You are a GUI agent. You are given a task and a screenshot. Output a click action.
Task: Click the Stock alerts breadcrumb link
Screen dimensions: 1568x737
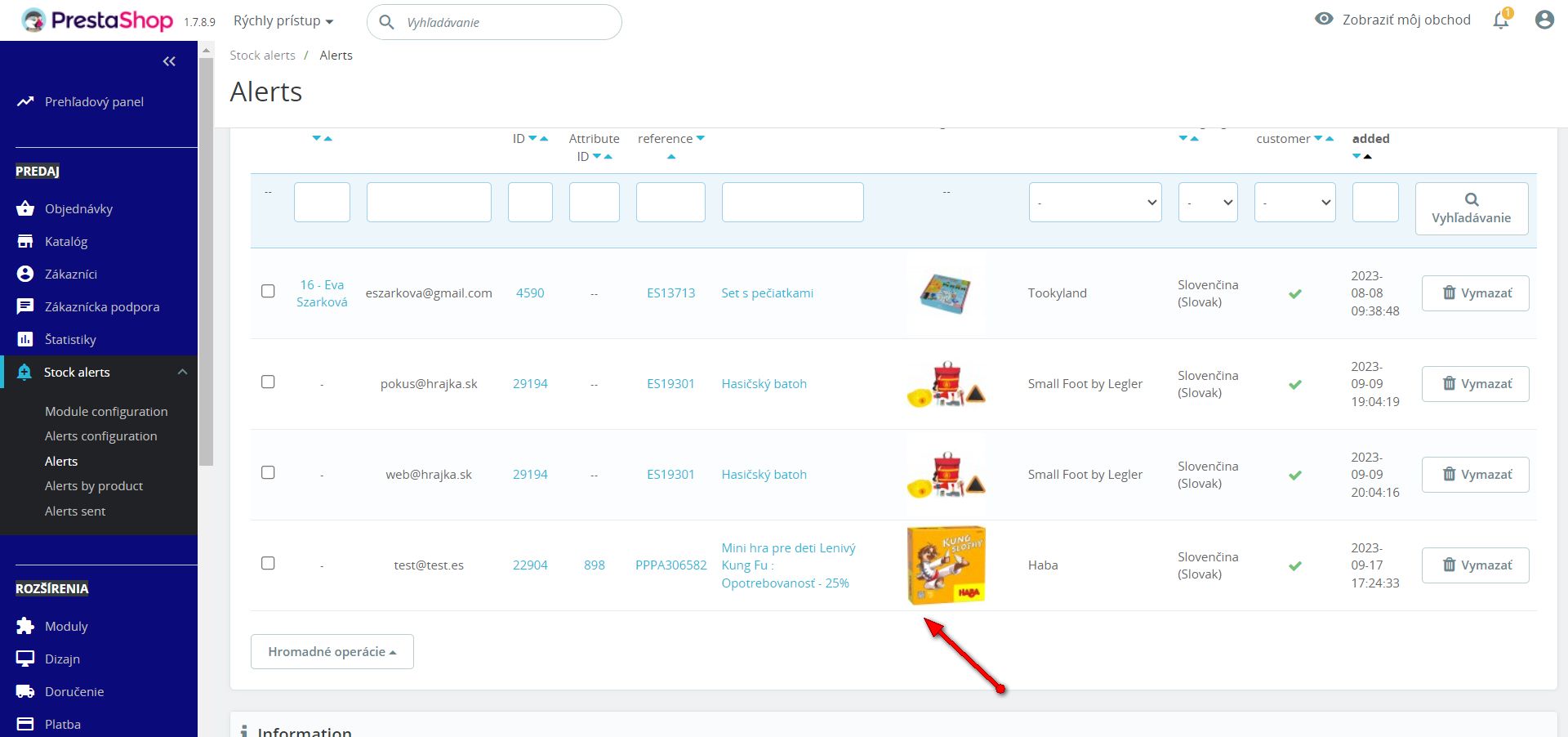(x=262, y=56)
